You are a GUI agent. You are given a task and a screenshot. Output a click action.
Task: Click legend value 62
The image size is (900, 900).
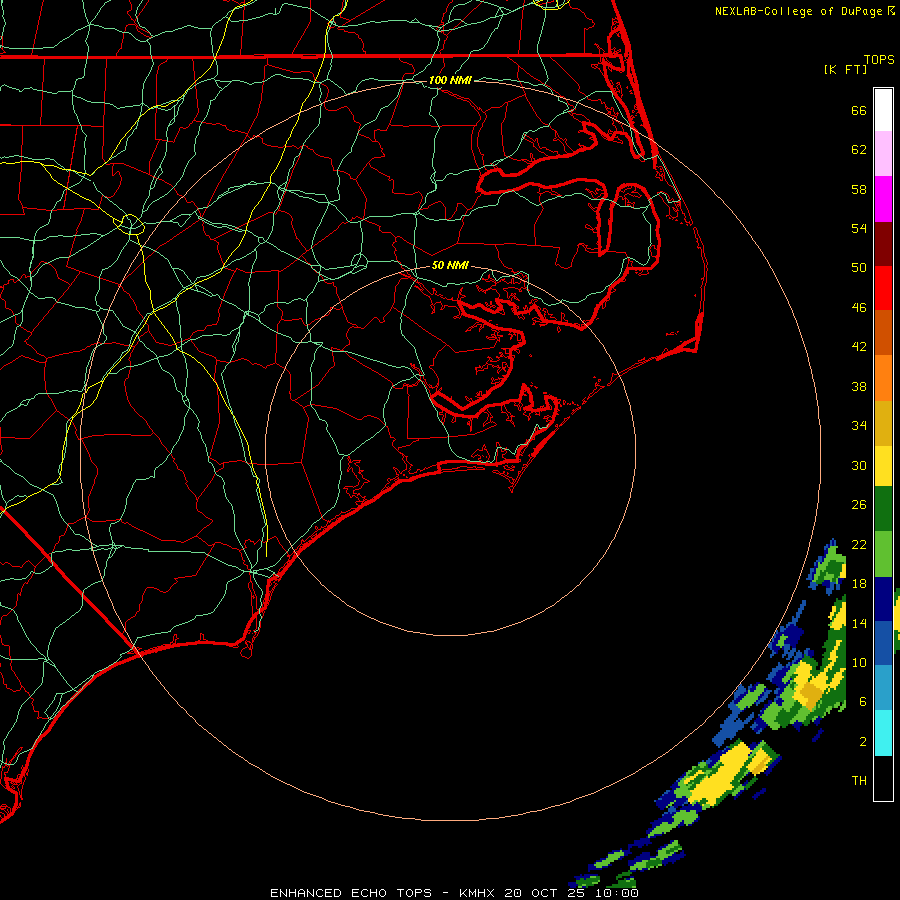[859, 150]
